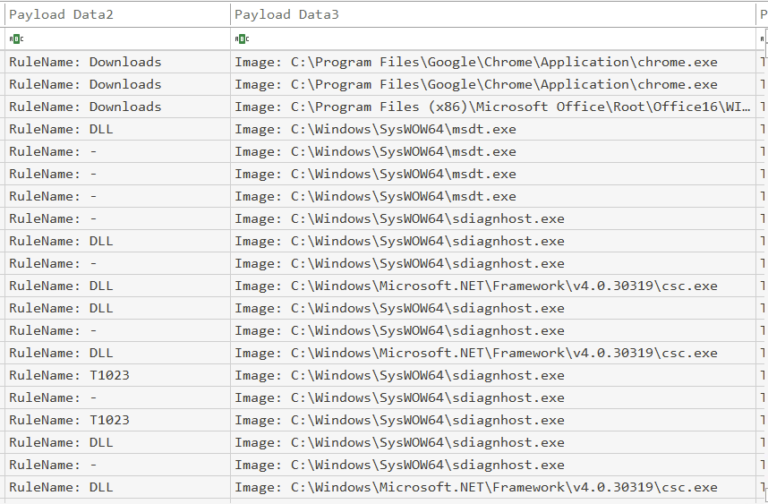Viewport: 768px width, 504px height.
Task: Select the first chrome.exe Image cell
Action: (x=476, y=62)
